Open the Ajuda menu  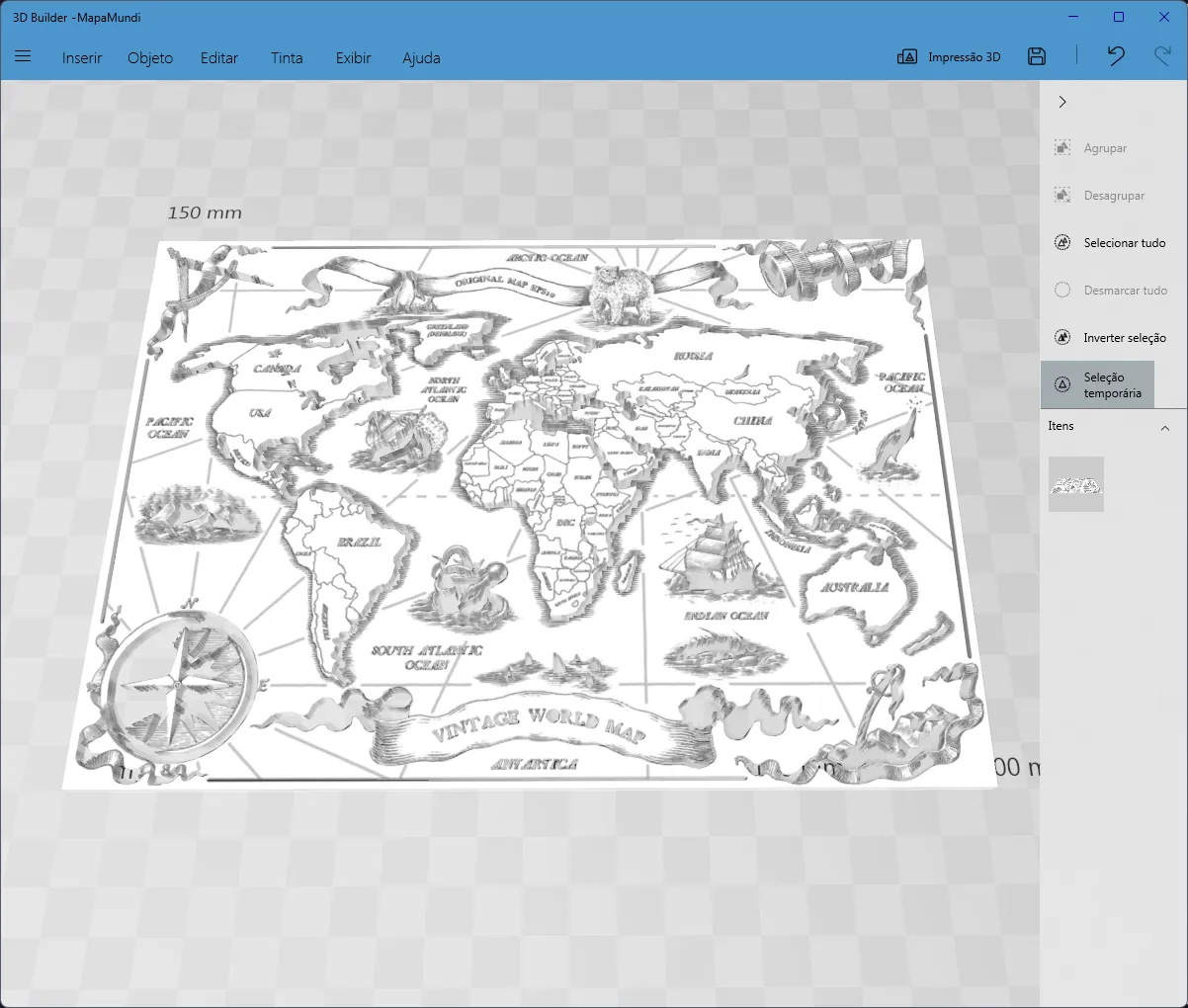[421, 57]
